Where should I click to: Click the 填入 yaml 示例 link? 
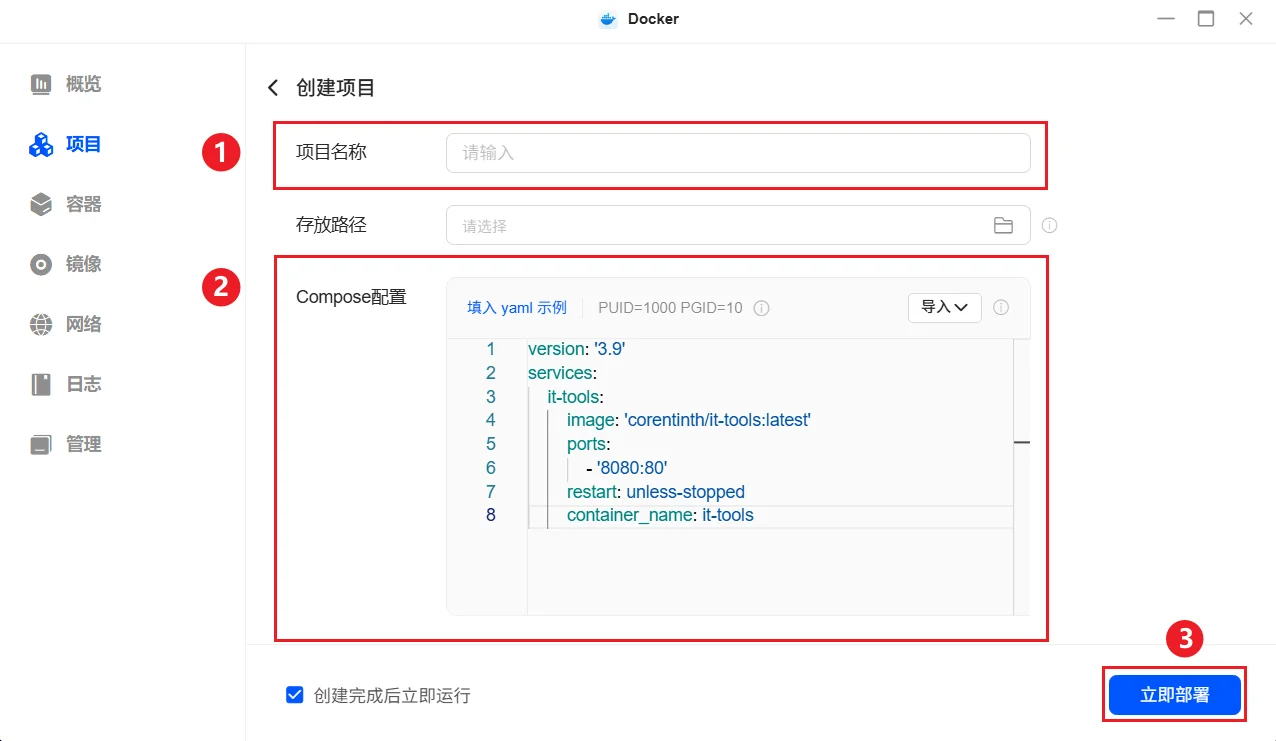[517, 308]
